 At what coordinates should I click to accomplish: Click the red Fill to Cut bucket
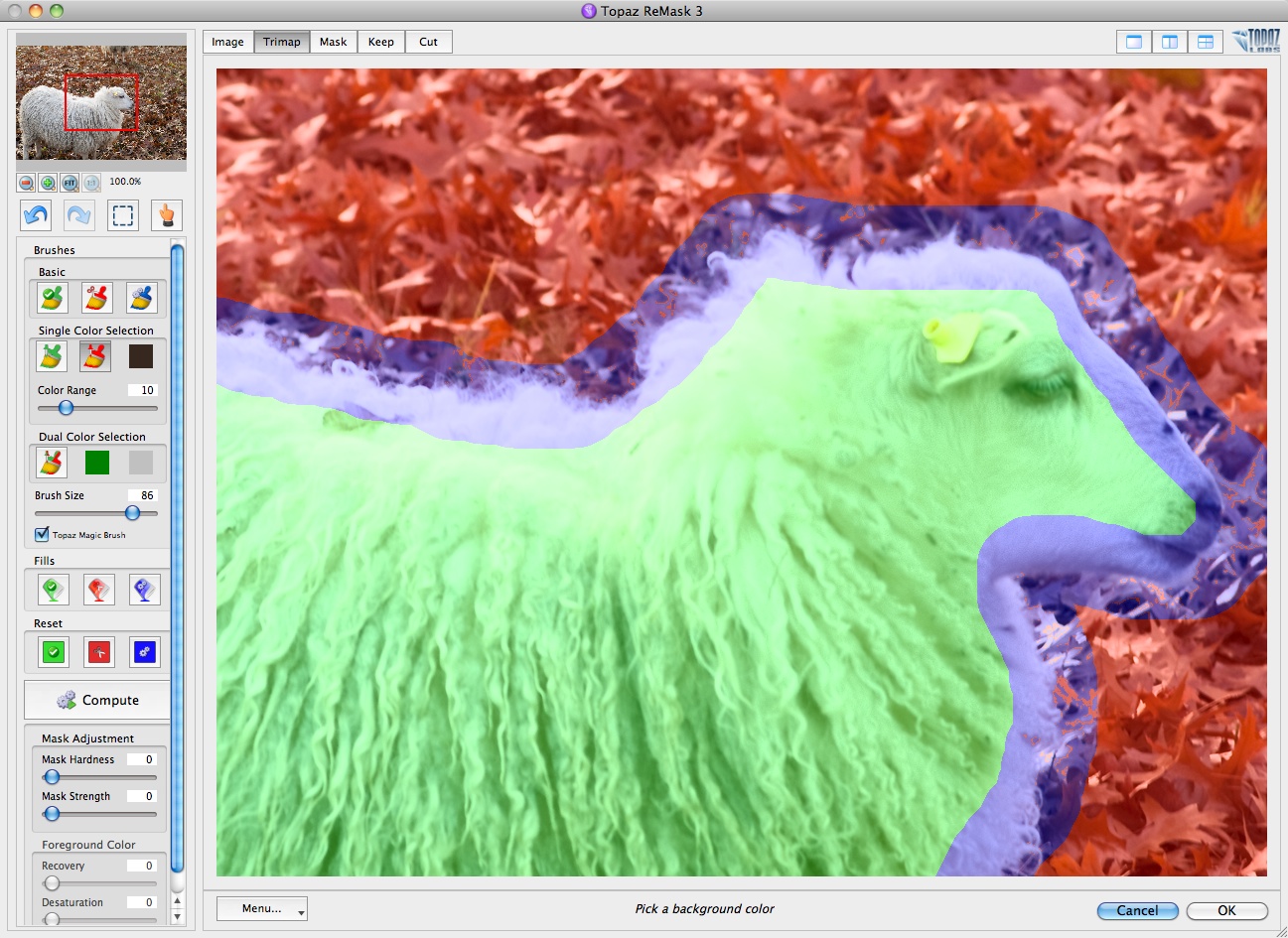[x=98, y=590]
